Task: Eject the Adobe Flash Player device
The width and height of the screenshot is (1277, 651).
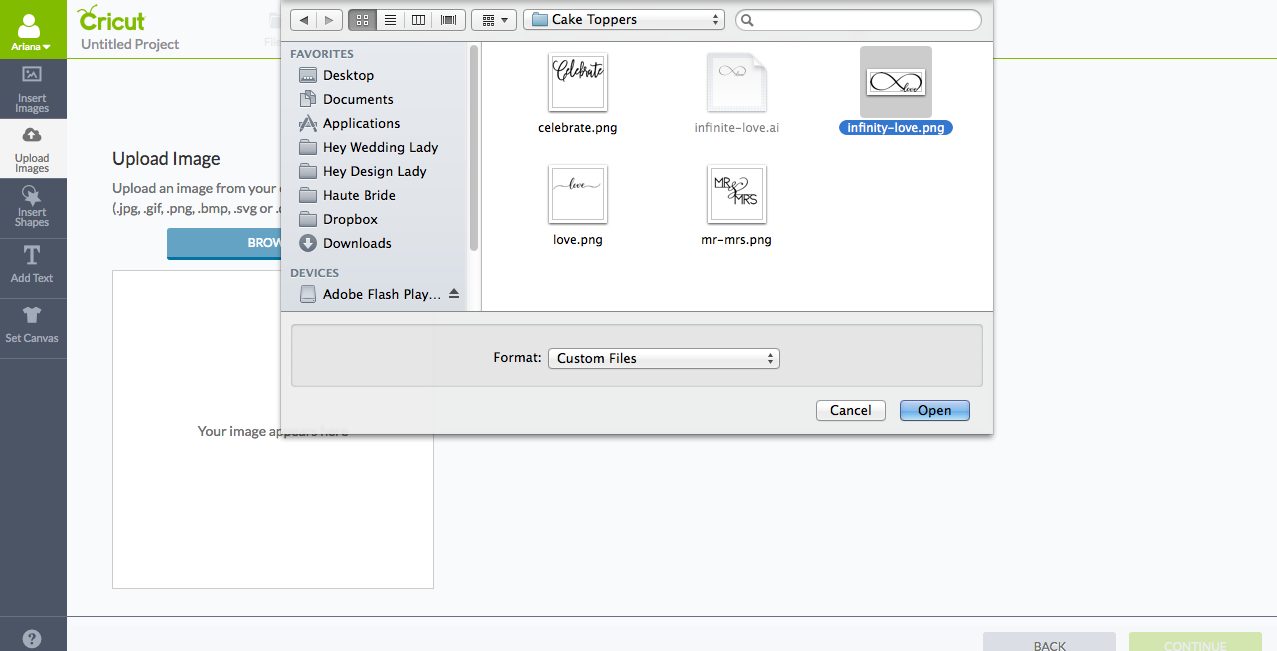Action: pos(453,294)
